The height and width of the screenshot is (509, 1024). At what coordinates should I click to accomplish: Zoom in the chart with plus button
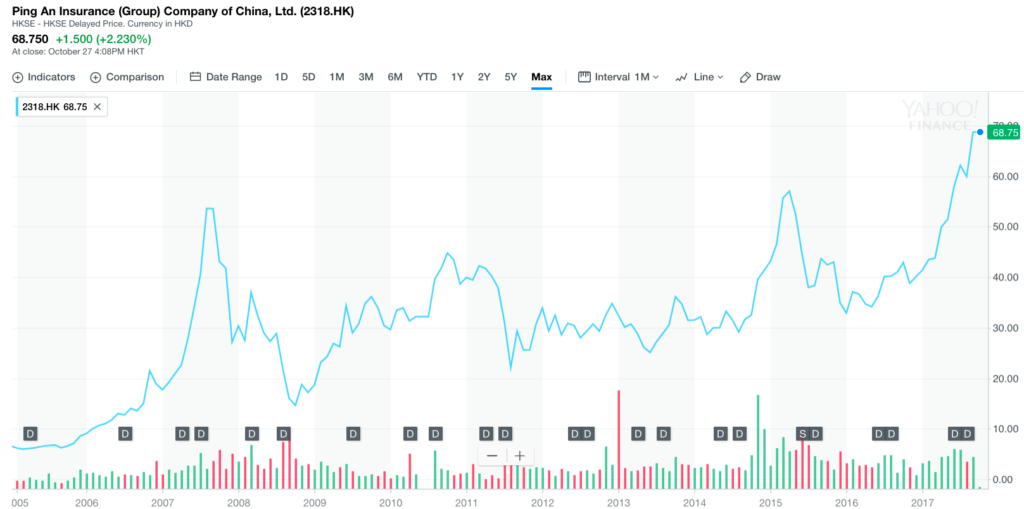[x=520, y=455]
